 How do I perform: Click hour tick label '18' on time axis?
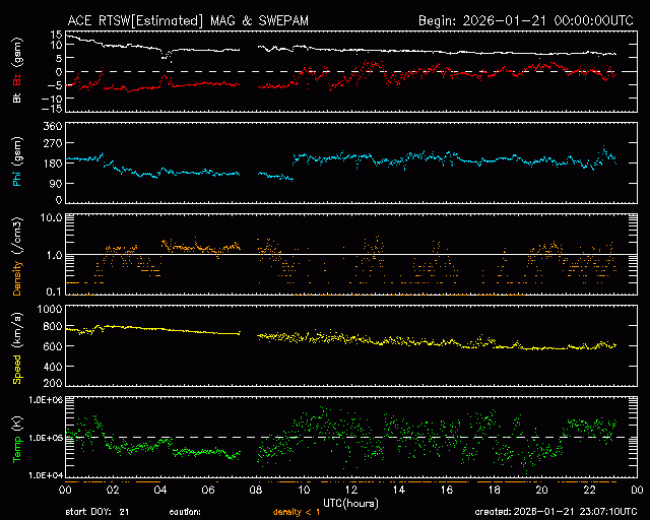tap(494, 490)
